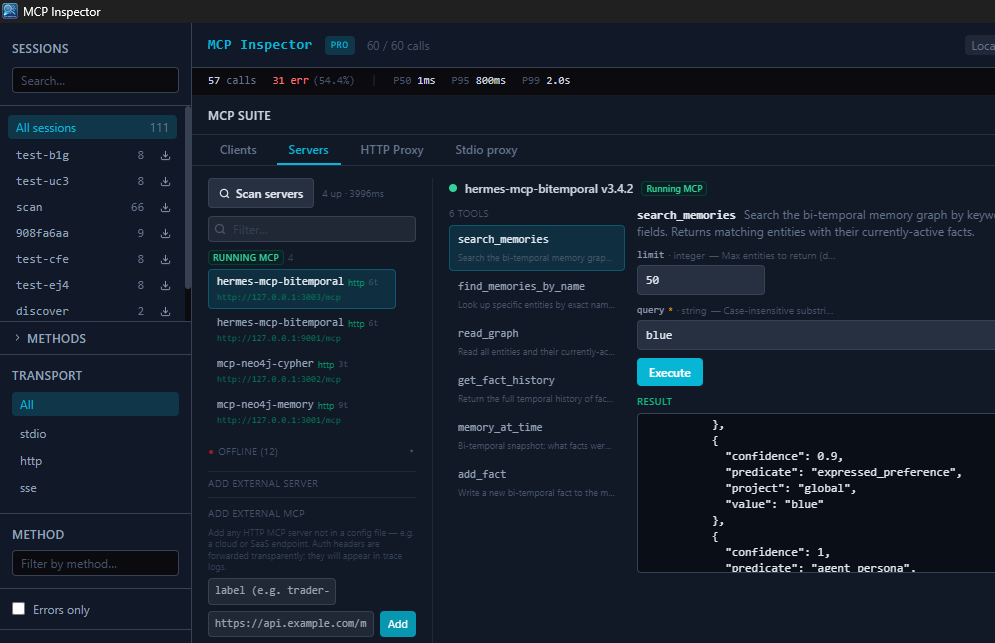Screen dimensions: 995x643
Task: Select hermes-mcp-bitemporal server on port 3003
Action: [x=302, y=289]
